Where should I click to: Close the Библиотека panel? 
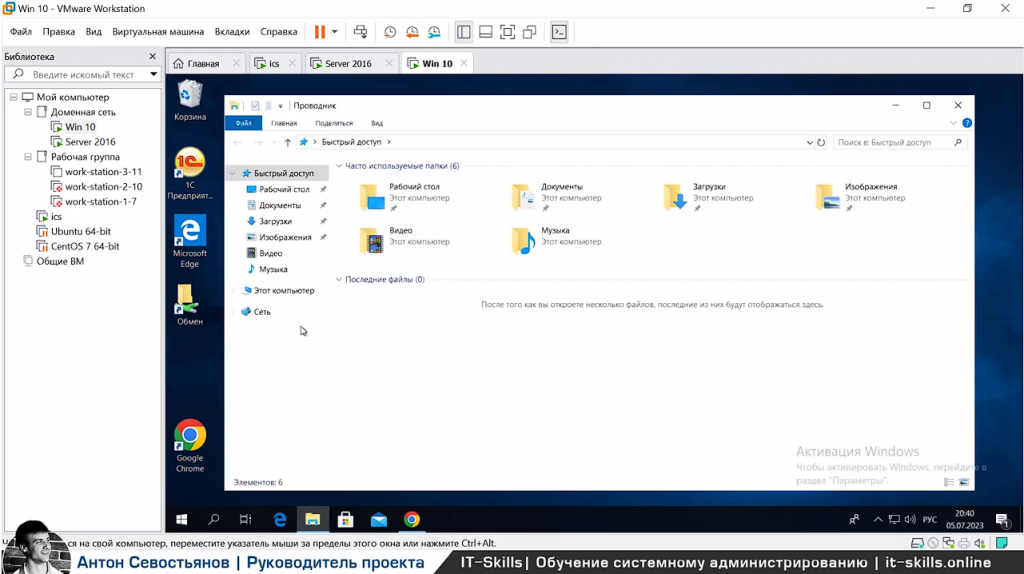coord(153,56)
